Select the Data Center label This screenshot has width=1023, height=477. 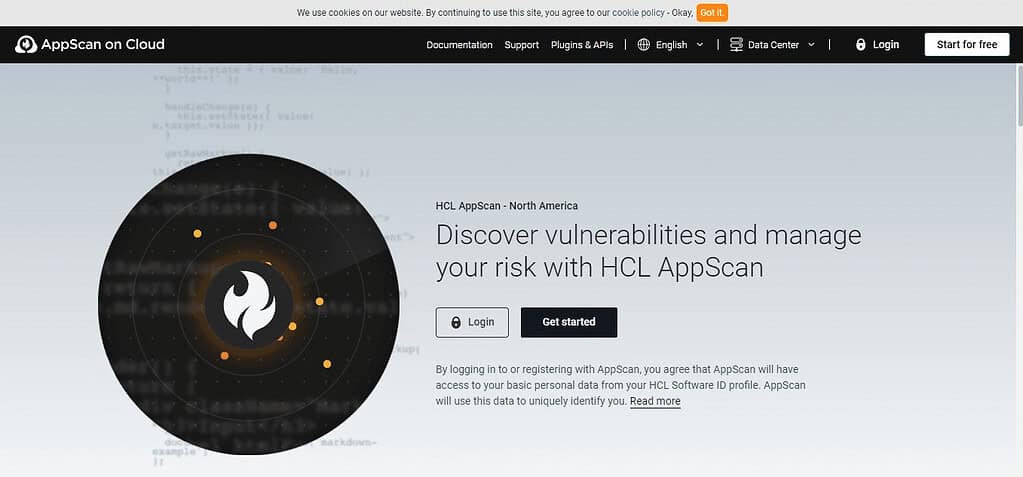coord(773,45)
